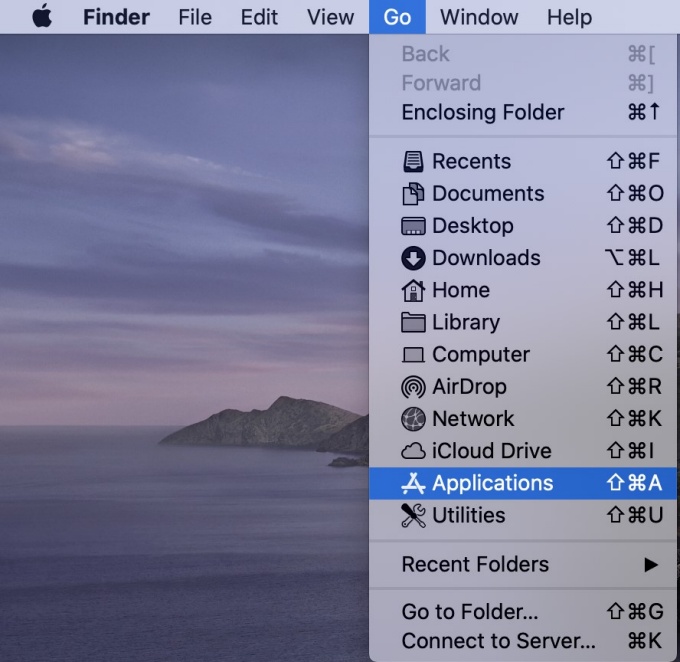The image size is (680, 662).
Task: Click the ⌥⌘L shortcut beside Downloads
Action: pos(632,258)
